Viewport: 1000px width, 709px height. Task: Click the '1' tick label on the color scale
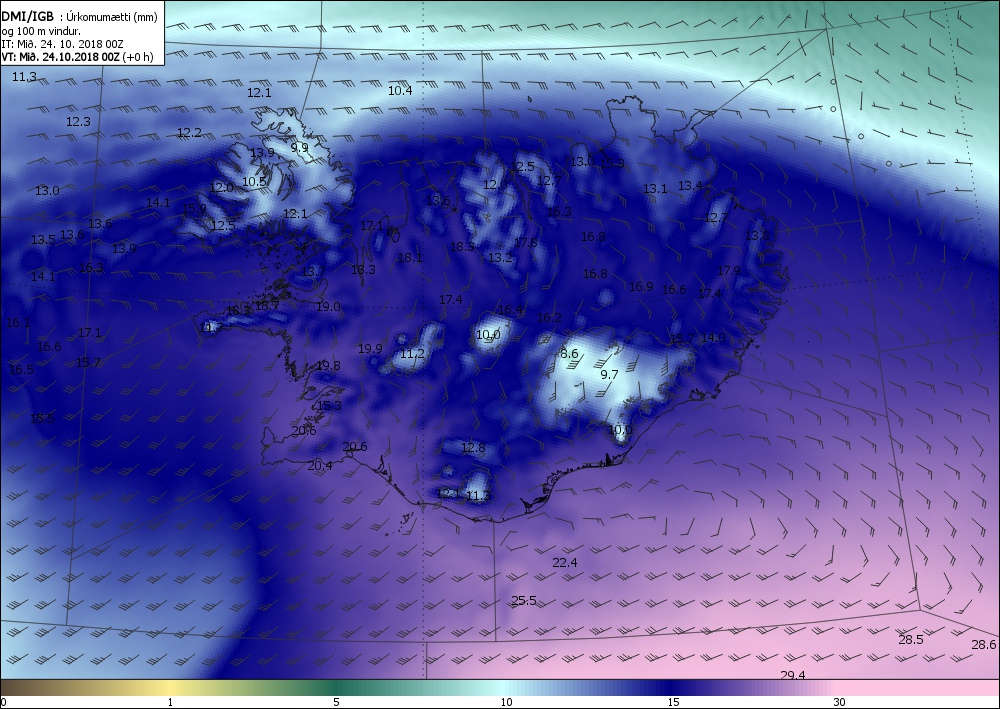point(170,703)
